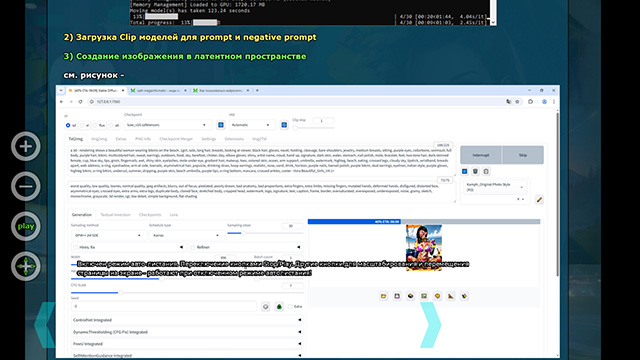This screenshot has width=640, height=360.
Task: Click the four-arrow move page button
Action: [x=25, y=266]
